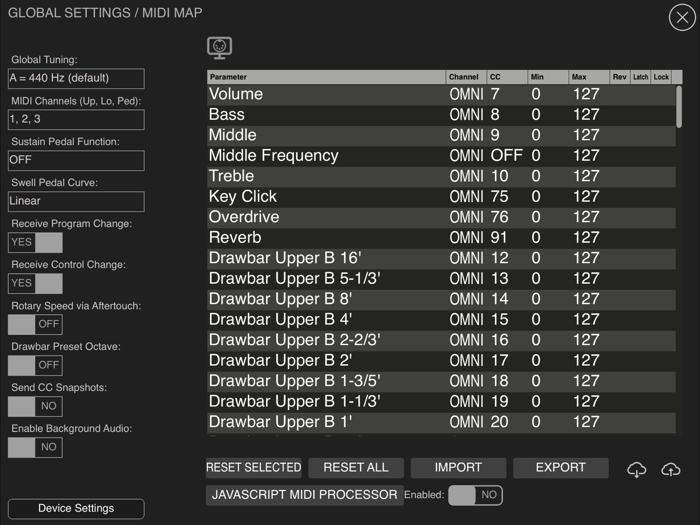
Task: Toggle Receive Control Change switch
Action: [35, 283]
